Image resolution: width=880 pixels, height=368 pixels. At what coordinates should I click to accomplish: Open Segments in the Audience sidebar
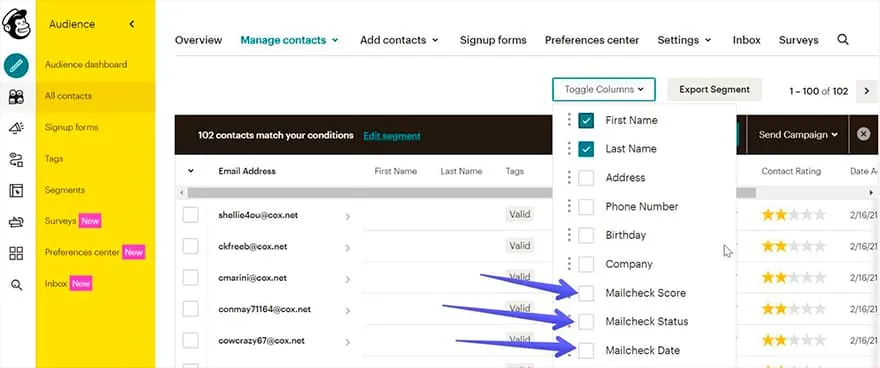(x=65, y=190)
